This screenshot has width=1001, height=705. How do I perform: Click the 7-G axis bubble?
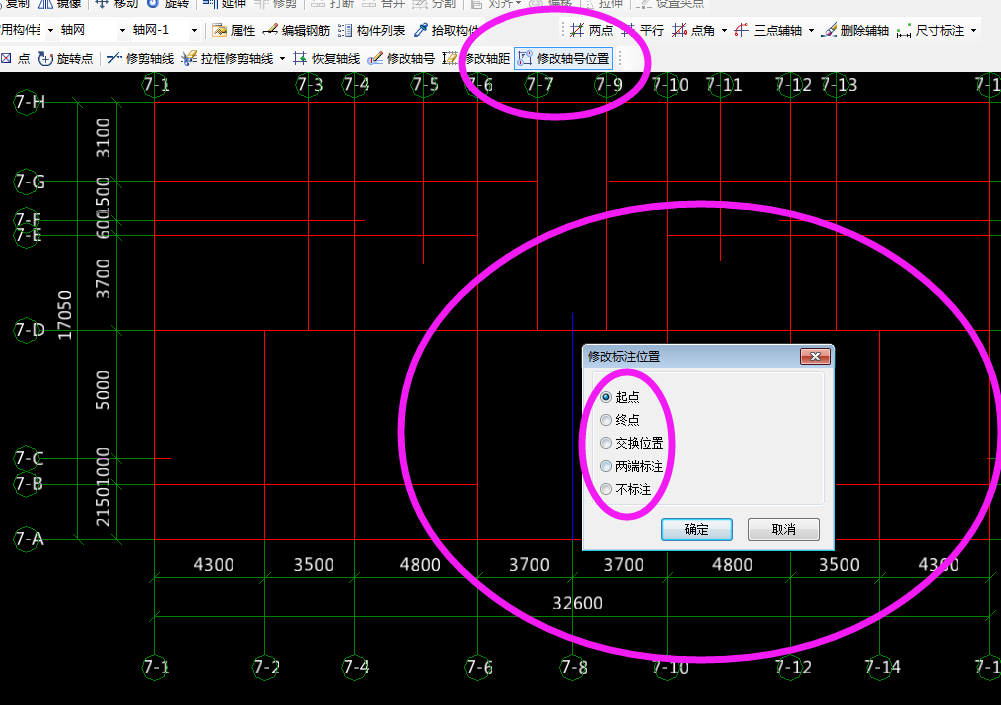[28, 182]
